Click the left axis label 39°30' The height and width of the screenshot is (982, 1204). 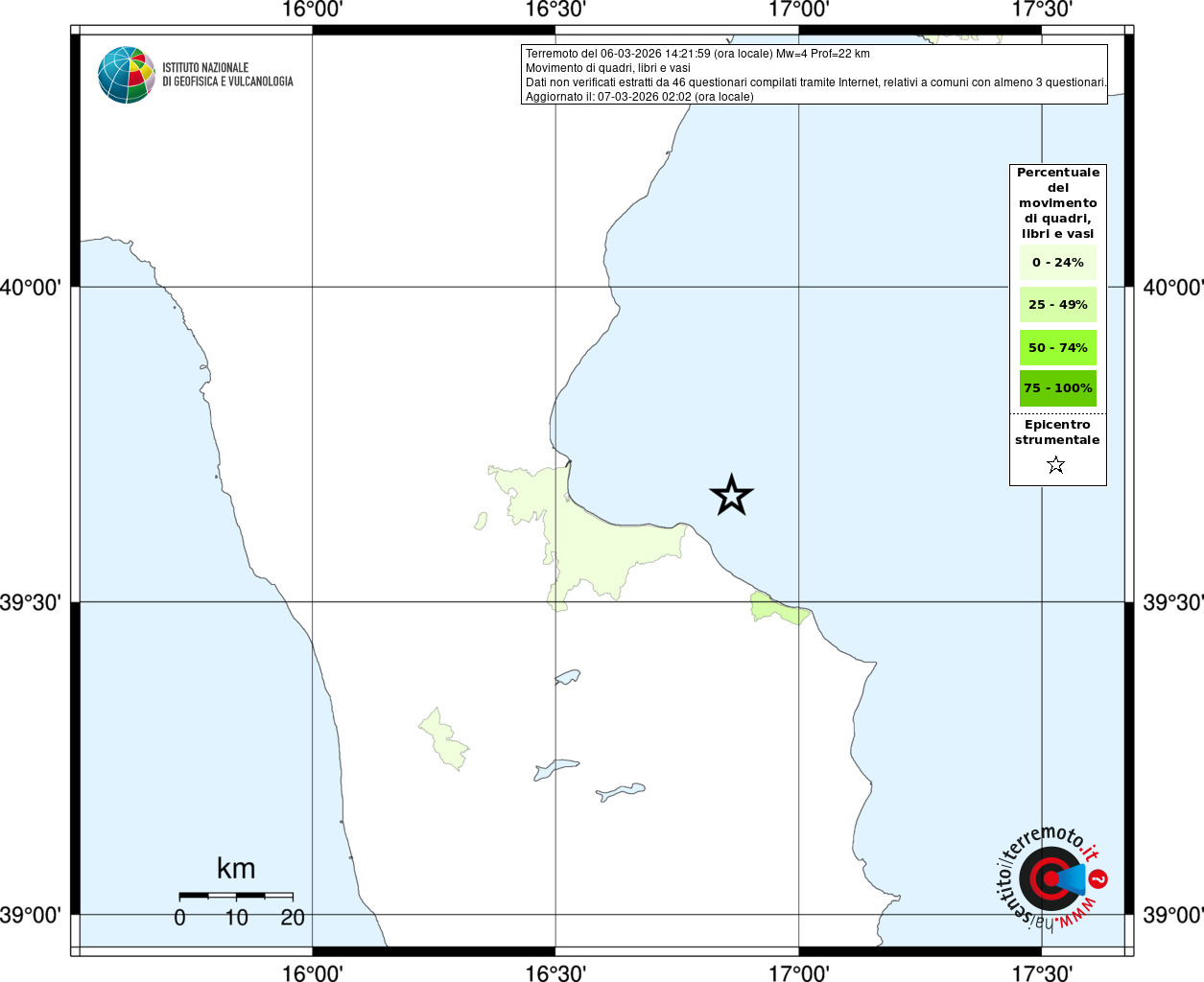[x=31, y=602]
